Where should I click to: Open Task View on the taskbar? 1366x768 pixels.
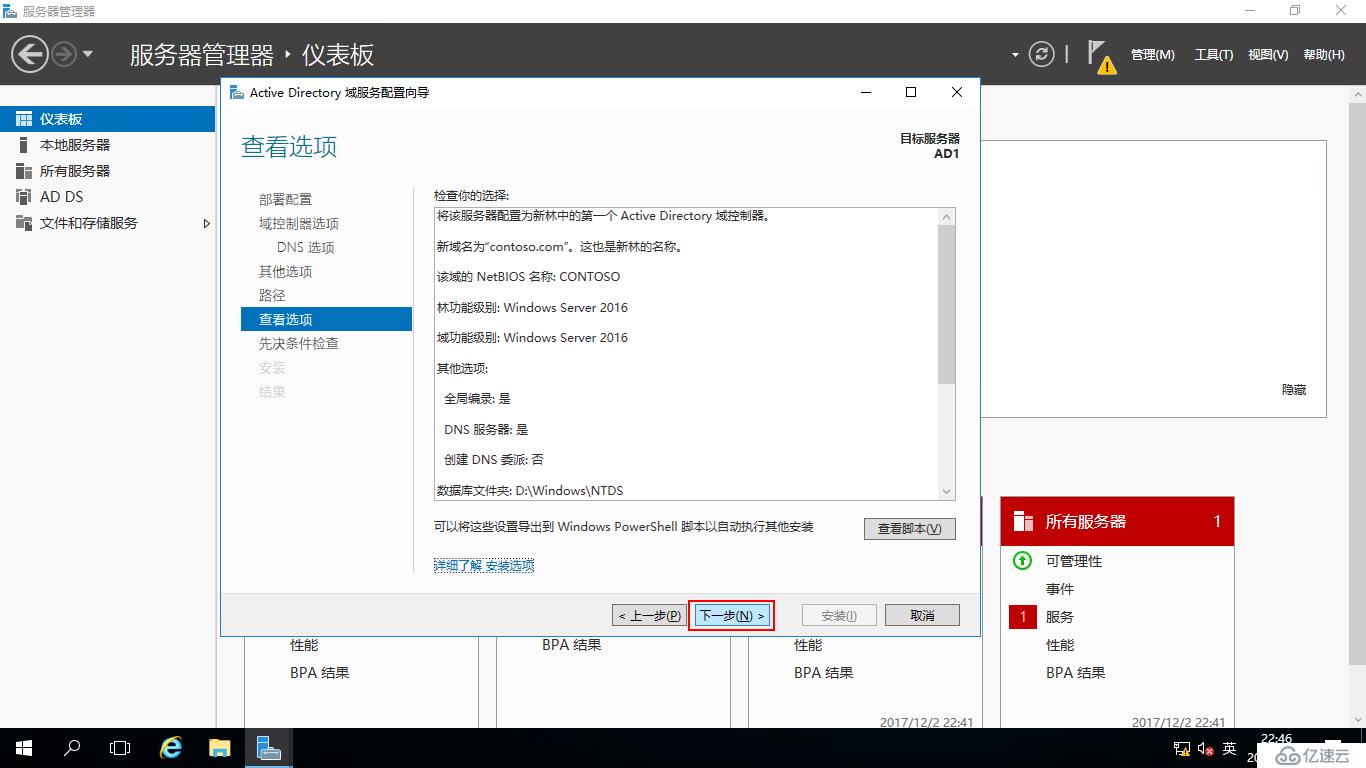tap(120, 748)
